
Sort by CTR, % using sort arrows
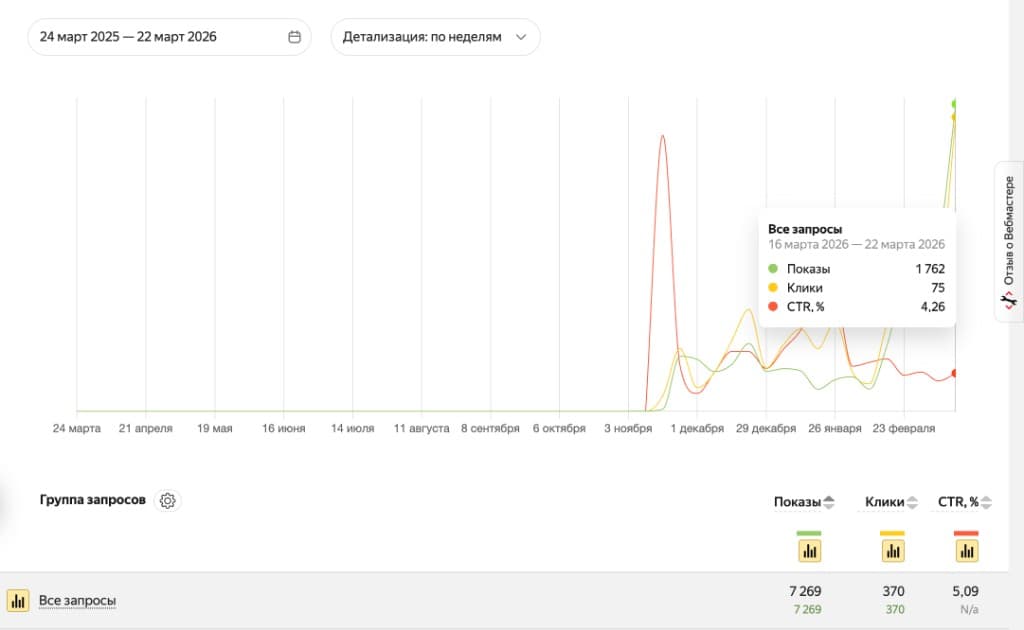pyautogui.click(x=986, y=502)
